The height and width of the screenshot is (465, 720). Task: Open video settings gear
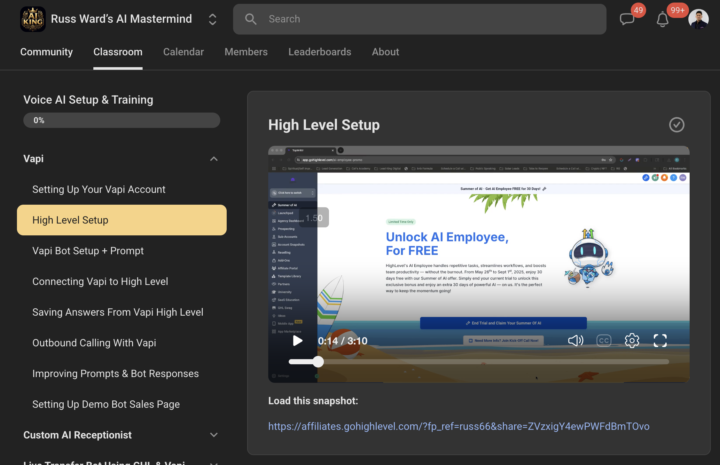coord(632,341)
